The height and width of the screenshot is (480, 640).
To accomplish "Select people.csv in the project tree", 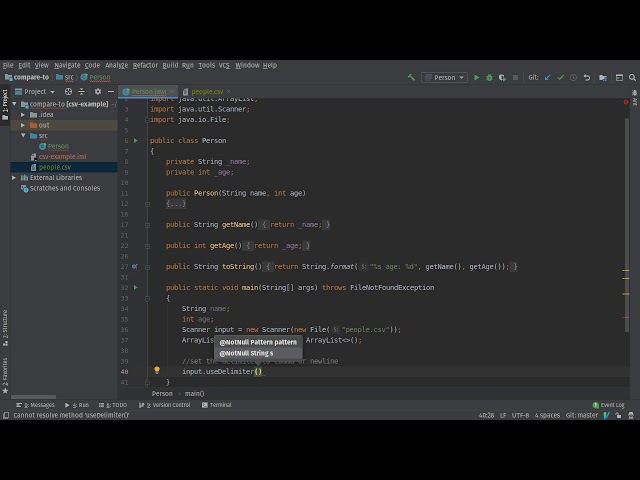I will [55, 167].
